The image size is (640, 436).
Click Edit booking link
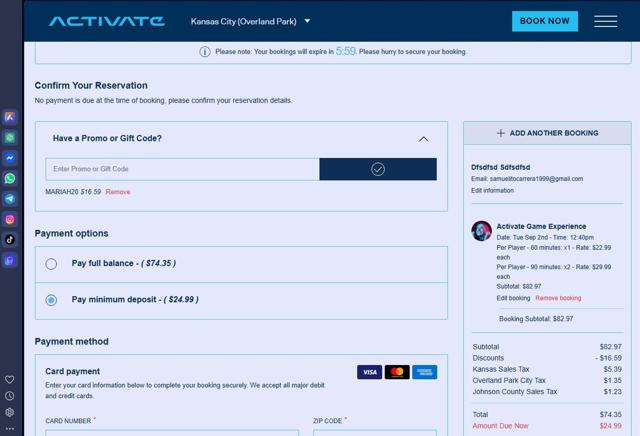click(x=513, y=298)
